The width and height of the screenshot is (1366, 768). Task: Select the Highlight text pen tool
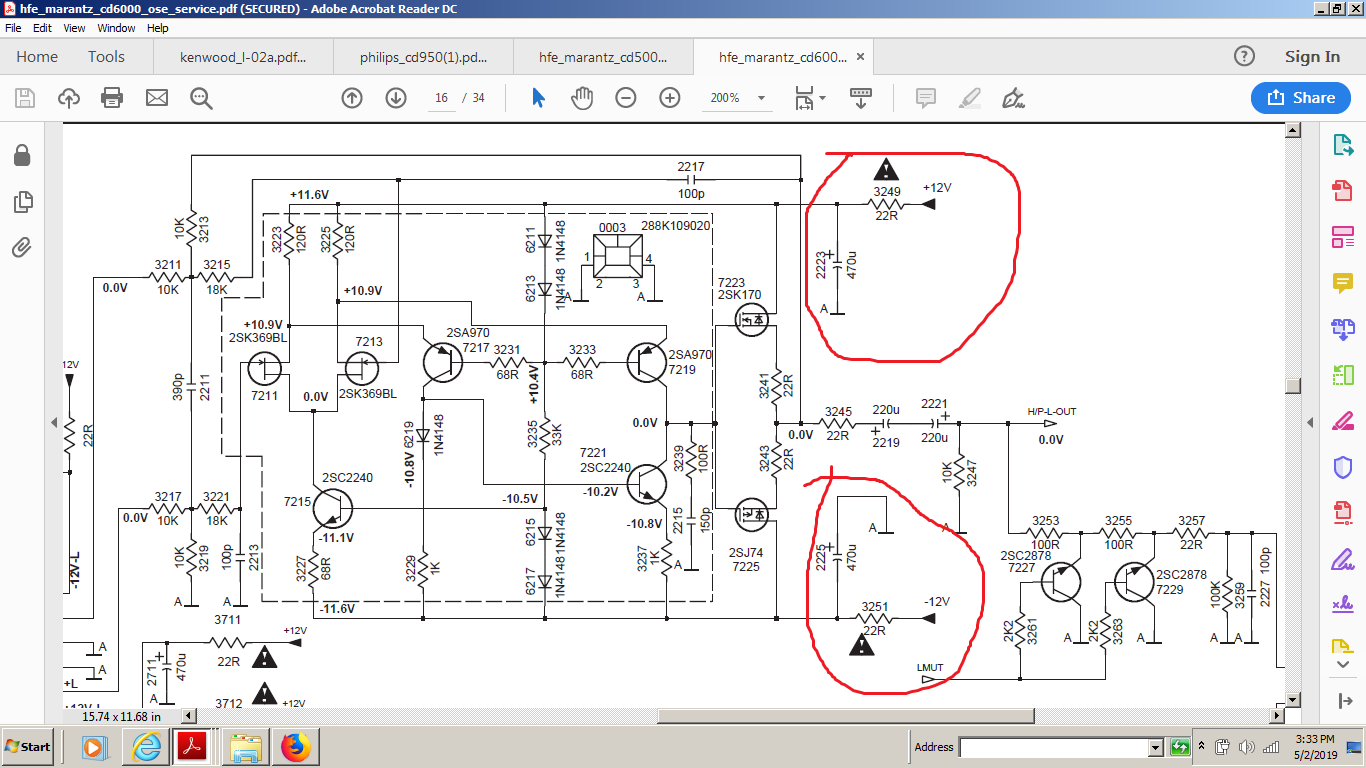click(x=970, y=98)
